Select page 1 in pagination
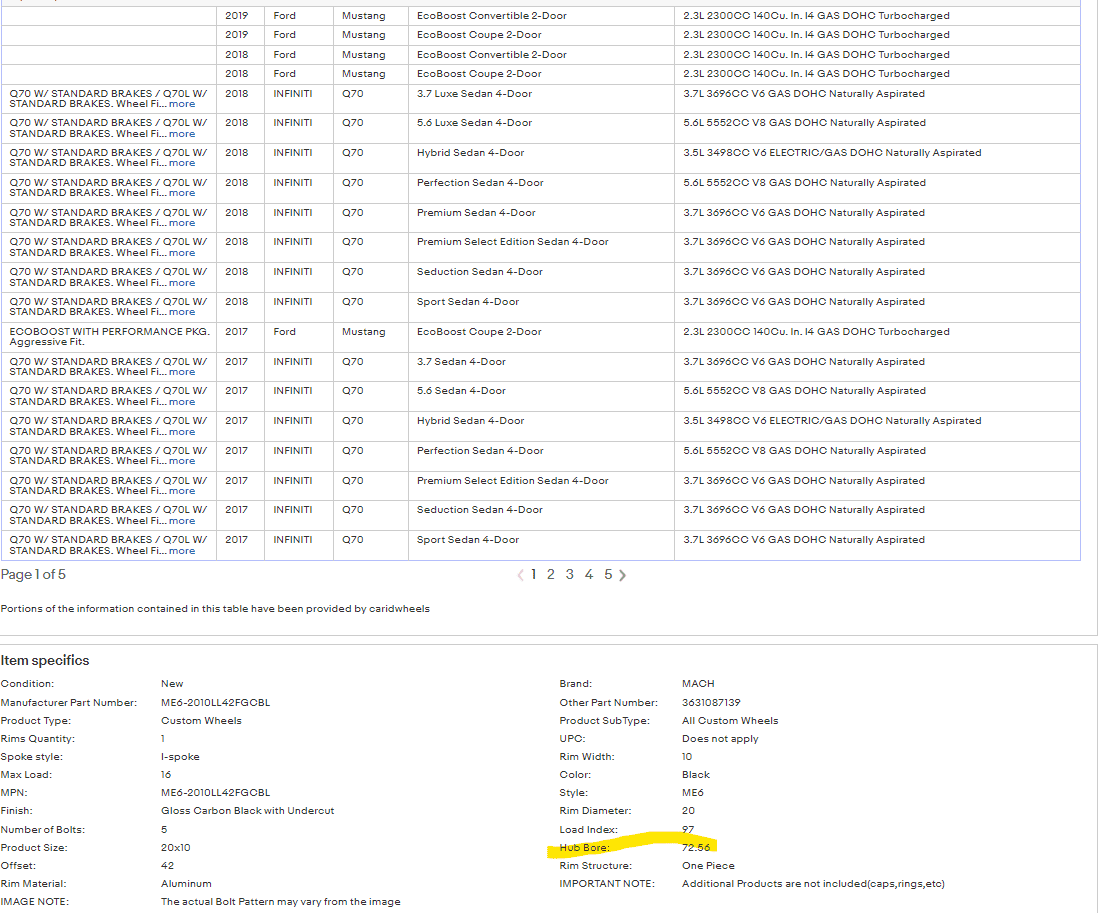The width and height of the screenshot is (1104, 913). pyautogui.click(x=534, y=574)
